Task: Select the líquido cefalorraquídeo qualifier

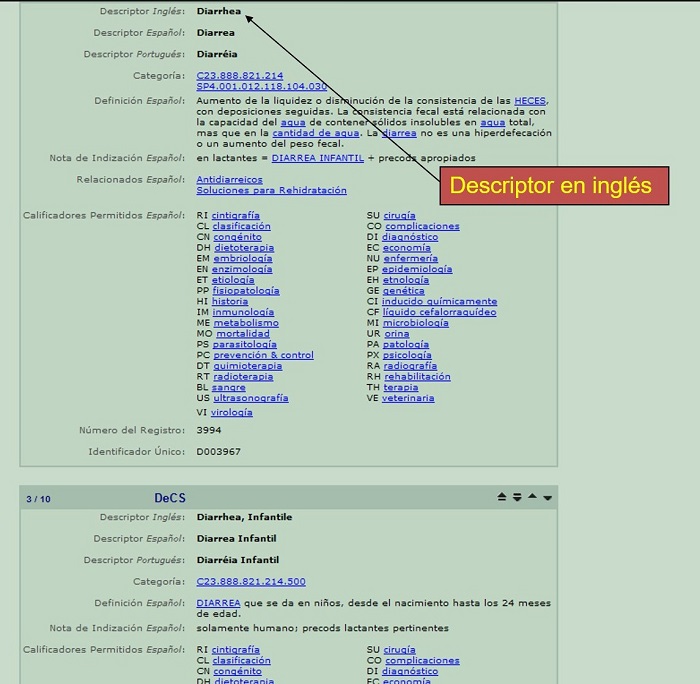Action: click(439, 312)
